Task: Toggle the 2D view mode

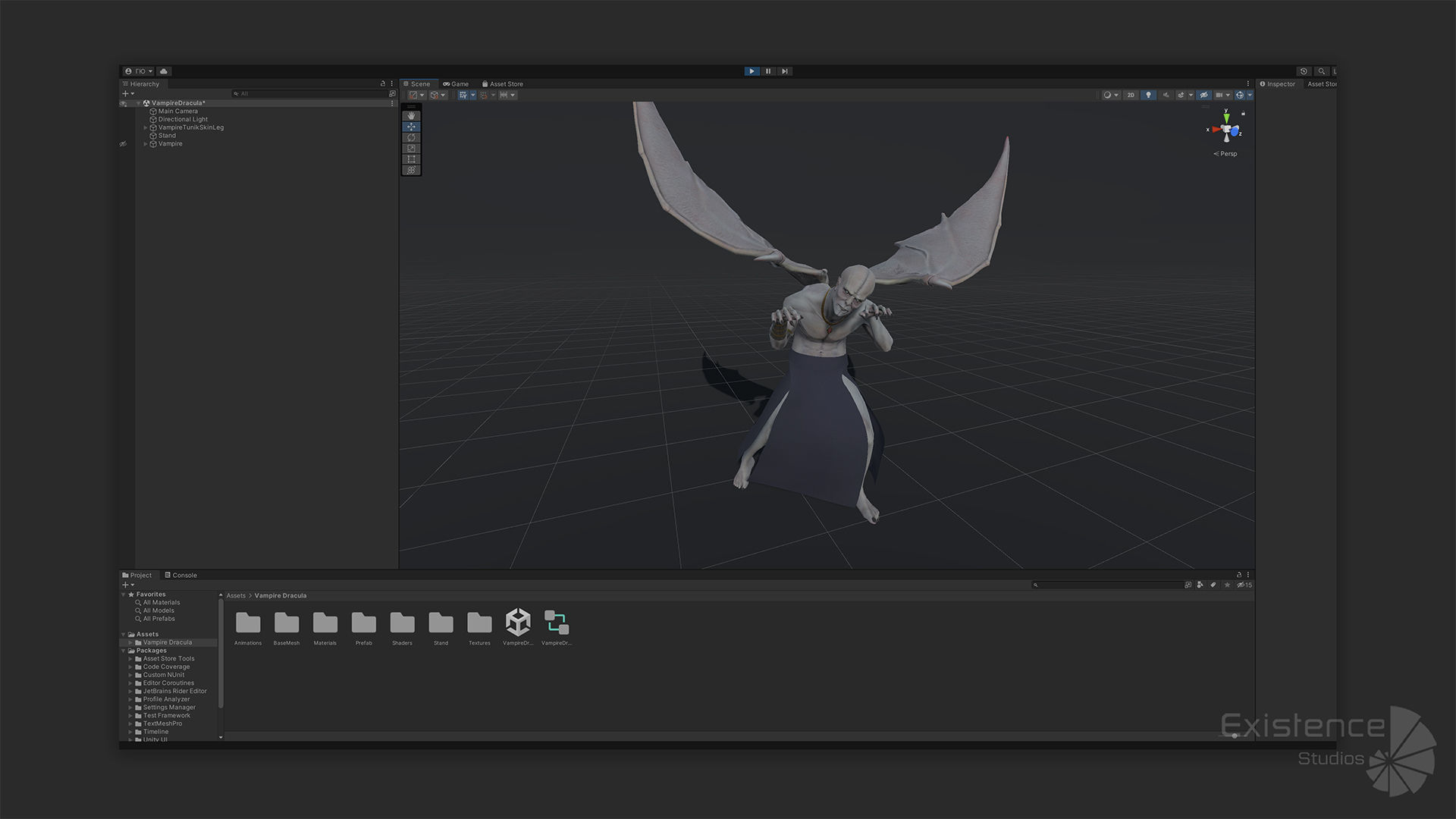Action: click(x=1131, y=95)
